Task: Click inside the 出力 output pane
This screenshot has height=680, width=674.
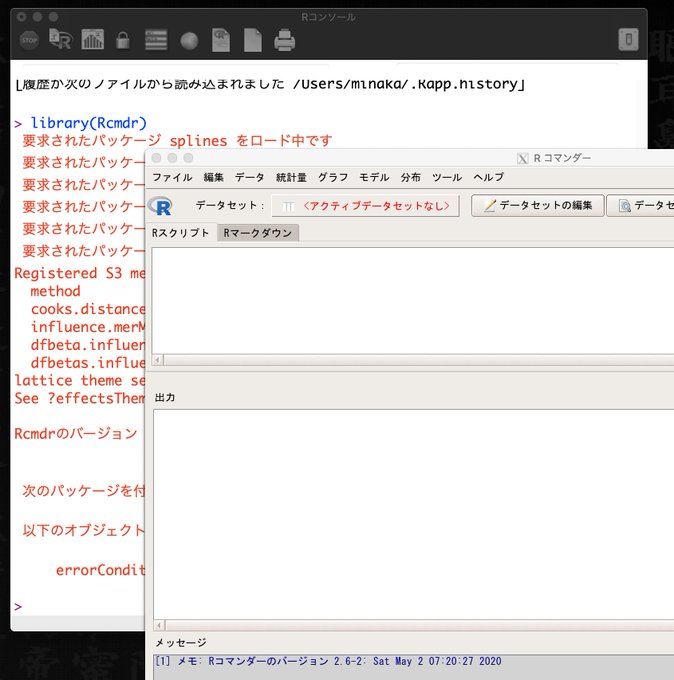Action: click(413, 514)
